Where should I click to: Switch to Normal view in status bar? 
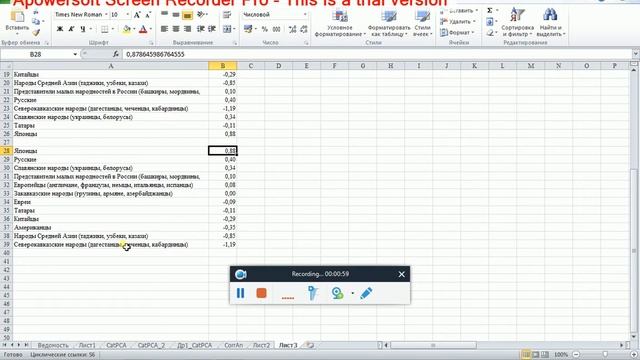coord(526,355)
